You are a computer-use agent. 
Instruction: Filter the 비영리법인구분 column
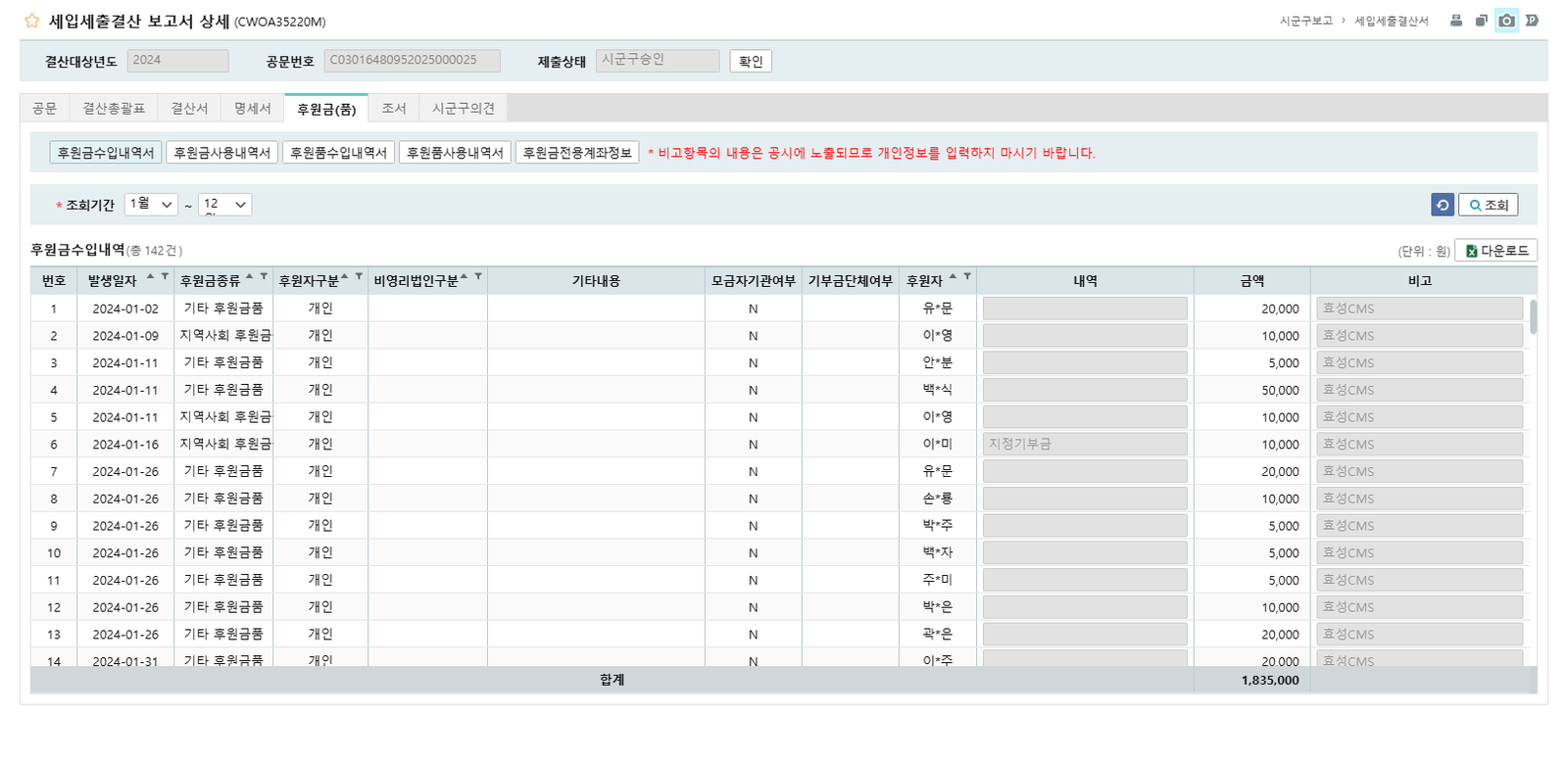478,277
